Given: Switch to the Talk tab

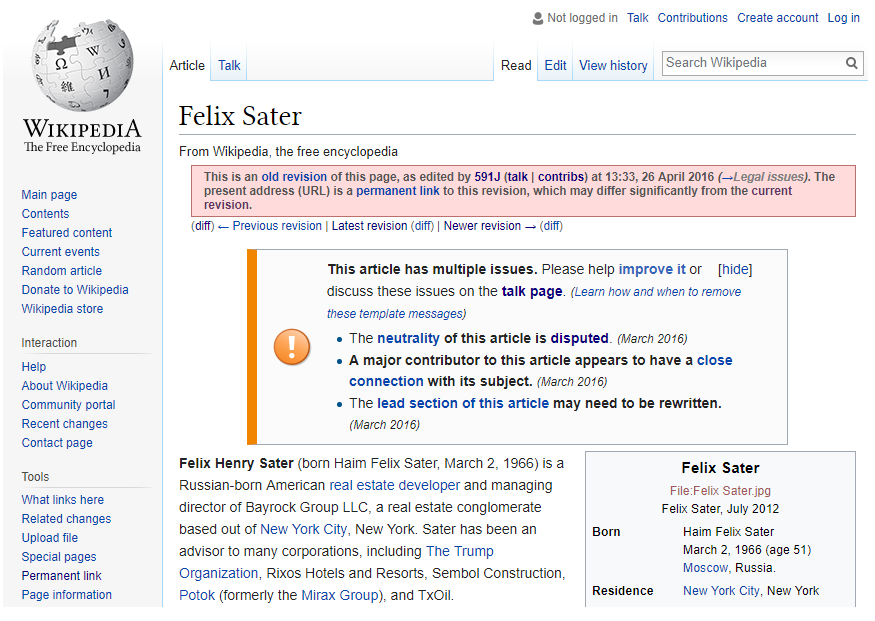Looking at the screenshot, I should [229, 66].
